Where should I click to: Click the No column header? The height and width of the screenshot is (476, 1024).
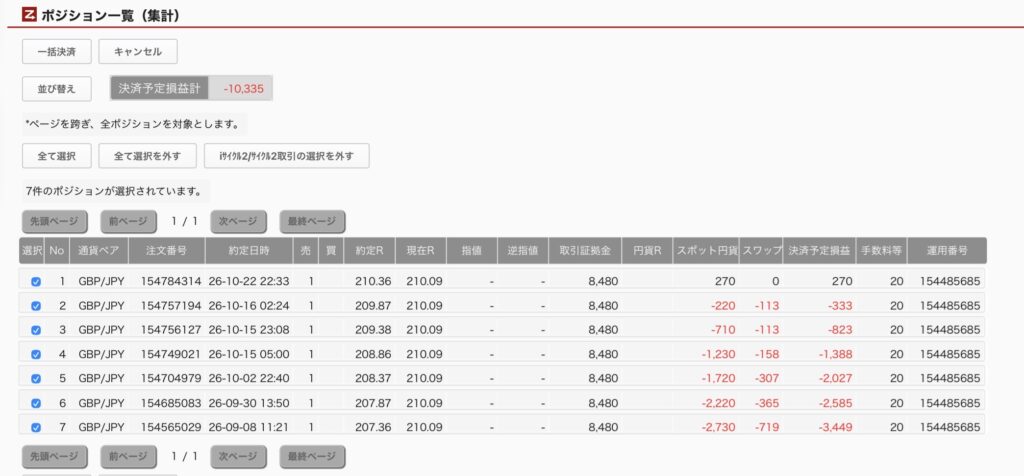click(x=57, y=251)
